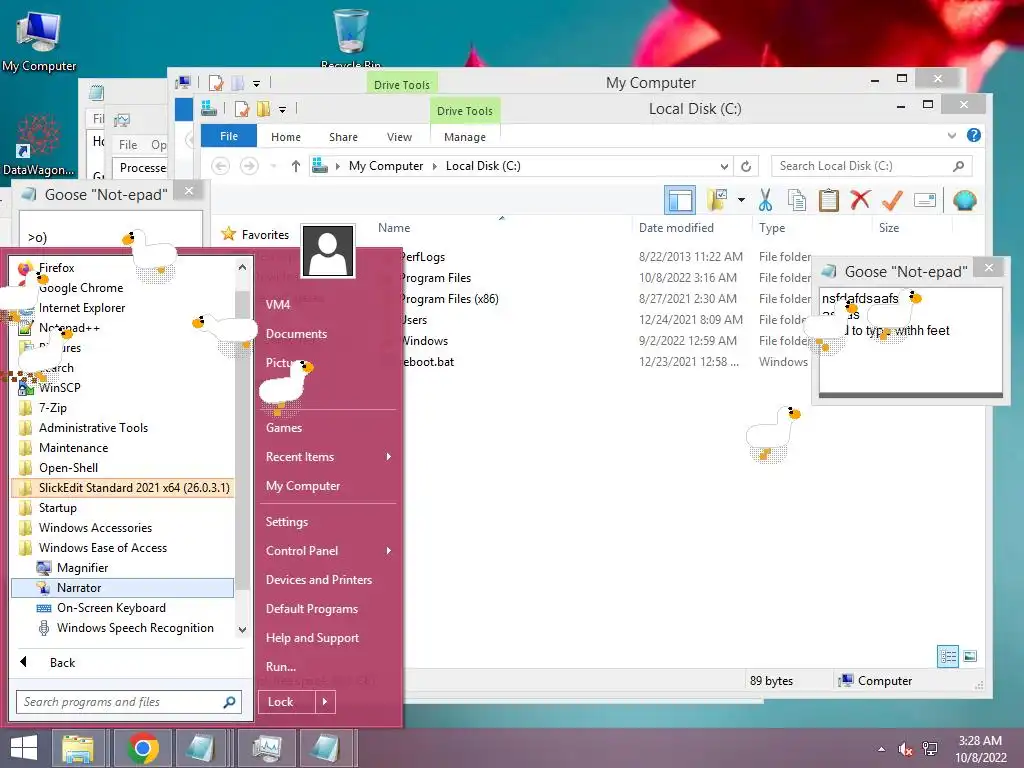Click the user account picture in Start menu

point(328,251)
